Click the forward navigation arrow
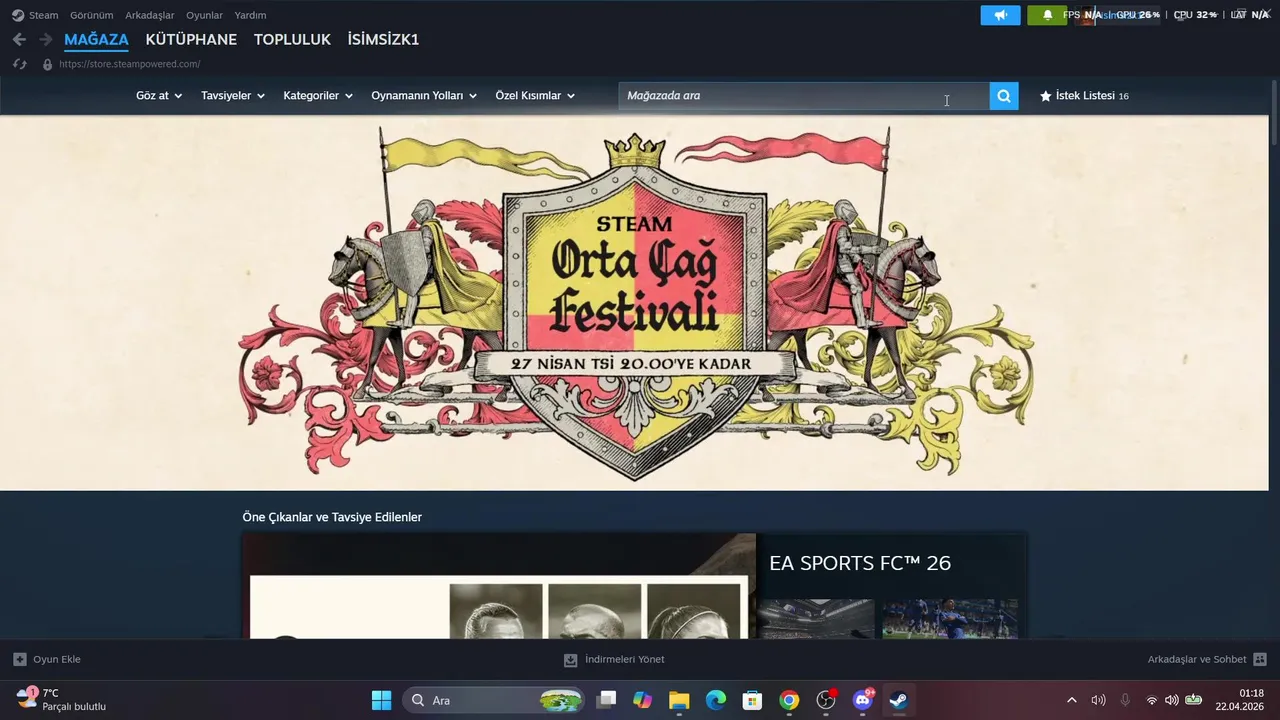The height and width of the screenshot is (720, 1280). point(45,40)
